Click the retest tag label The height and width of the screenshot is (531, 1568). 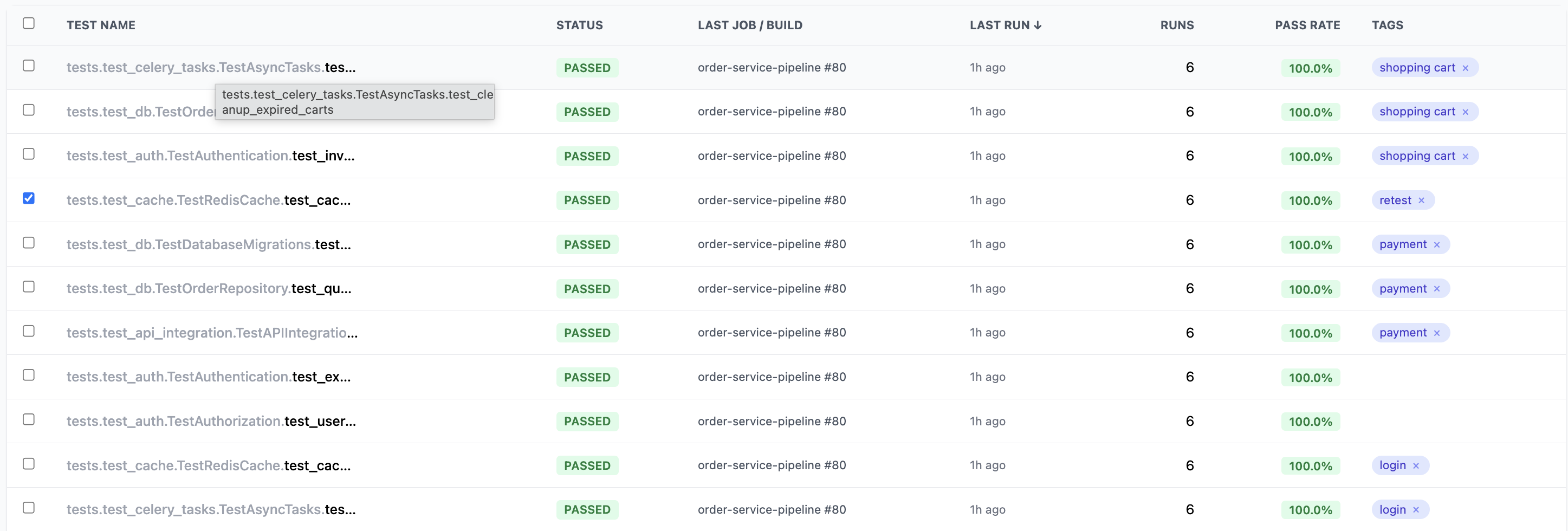[1395, 200]
